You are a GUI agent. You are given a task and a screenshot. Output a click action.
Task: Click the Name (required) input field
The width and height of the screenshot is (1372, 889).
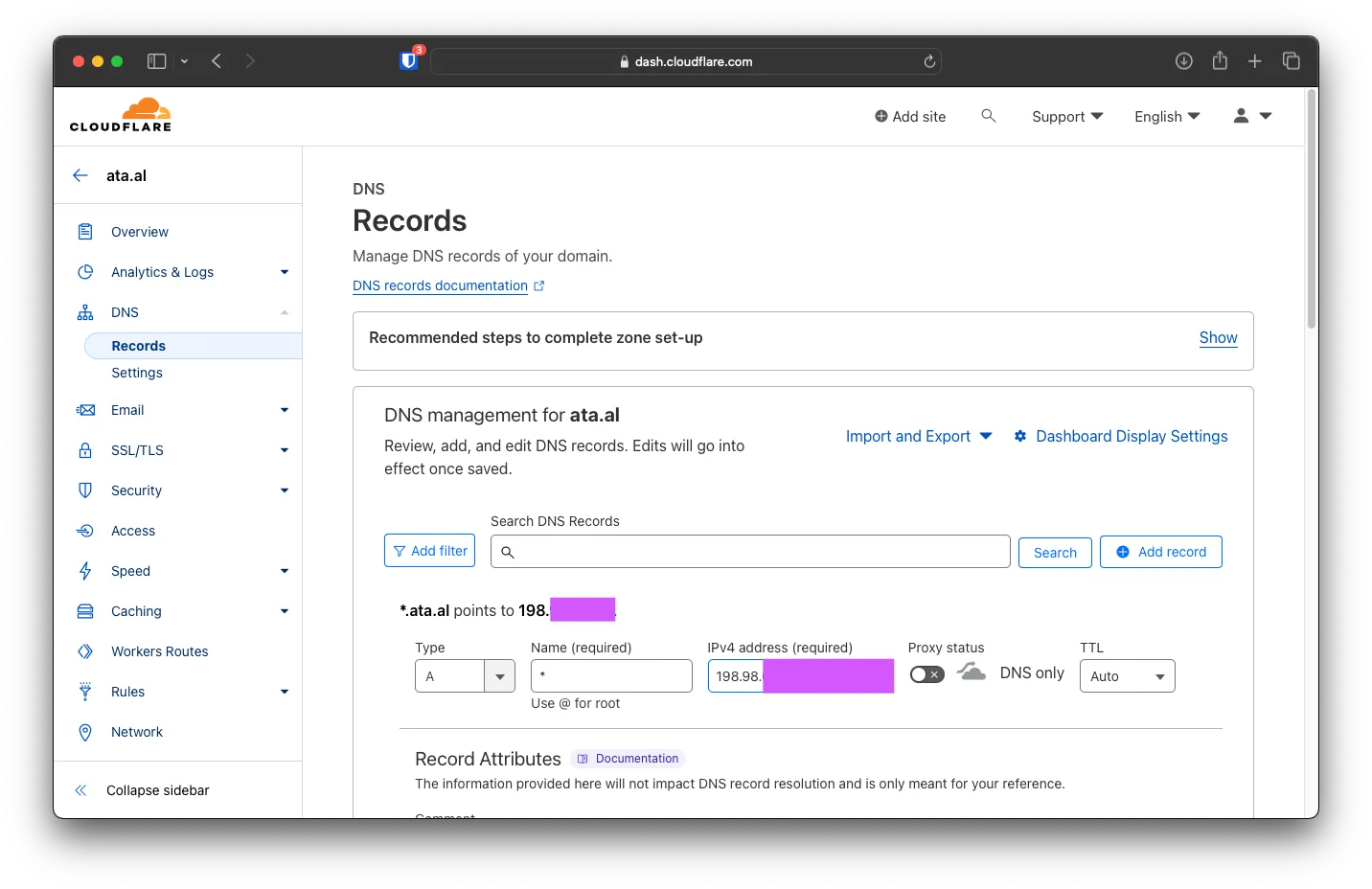click(x=611, y=676)
